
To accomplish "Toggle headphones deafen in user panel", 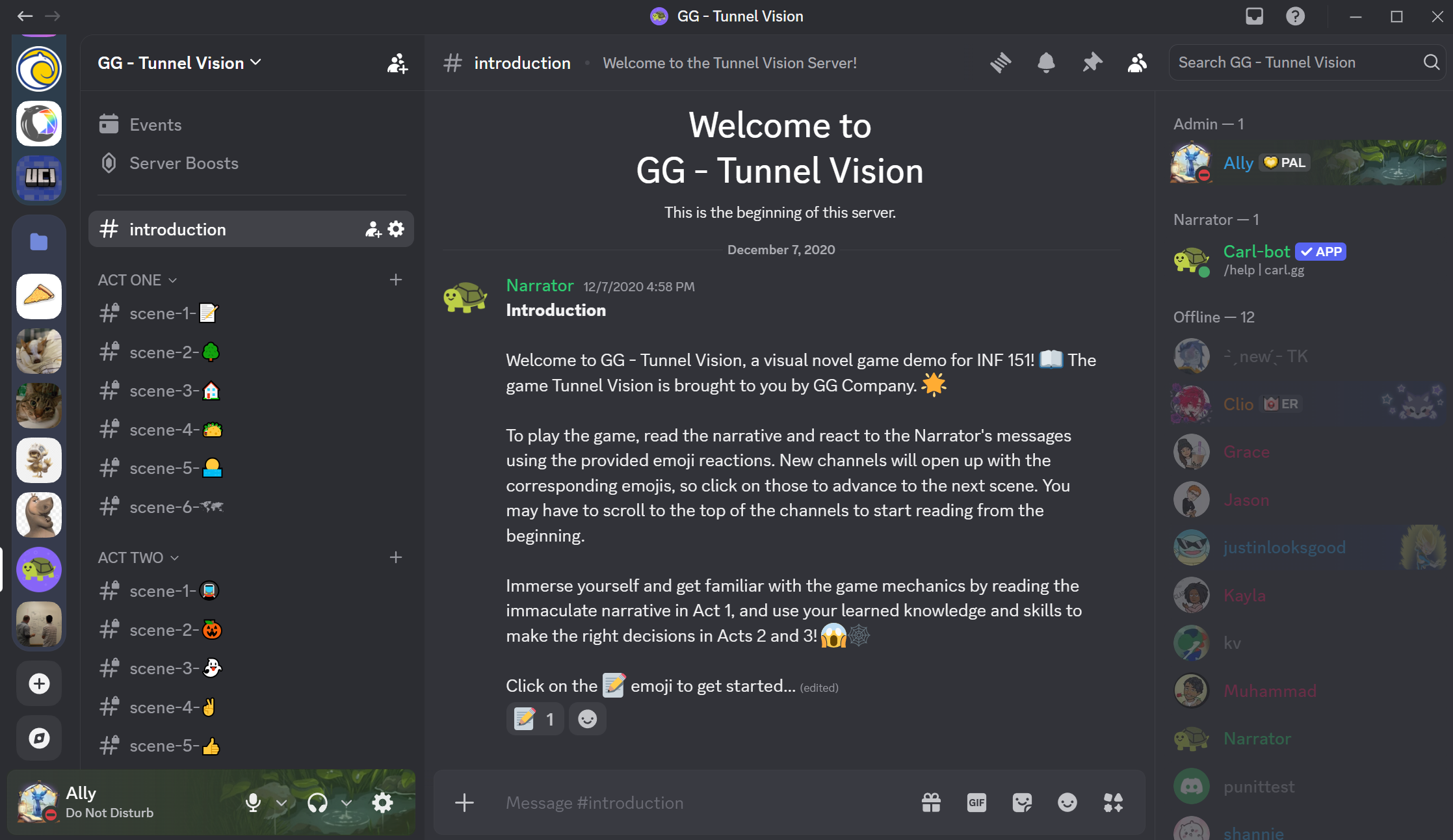I will [x=317, y=803].
